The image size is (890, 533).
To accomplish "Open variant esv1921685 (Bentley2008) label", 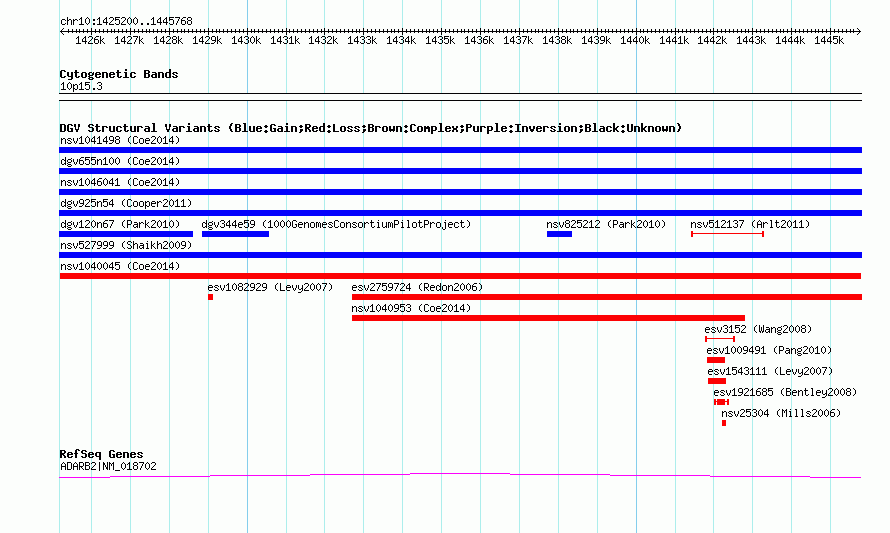I will [x=785, y=392].
